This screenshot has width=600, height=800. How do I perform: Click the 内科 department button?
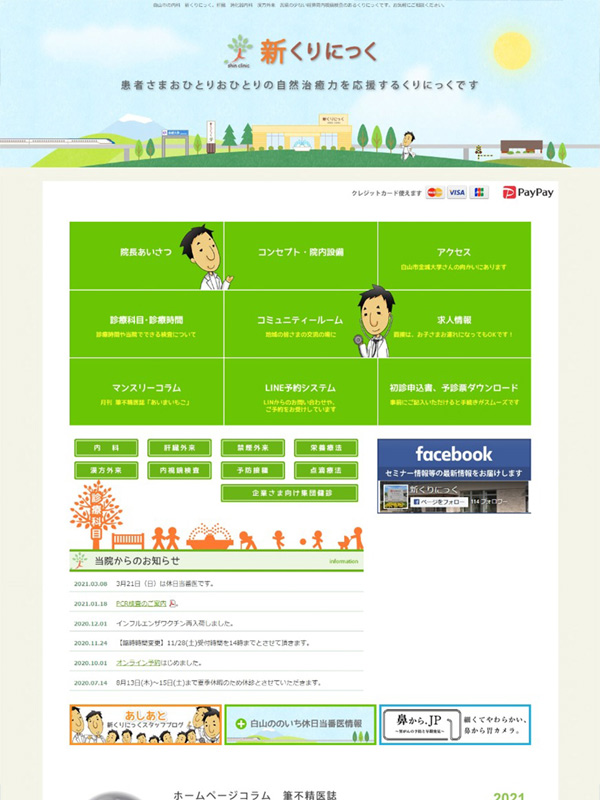pyautogui.click(x=107, y=448)
